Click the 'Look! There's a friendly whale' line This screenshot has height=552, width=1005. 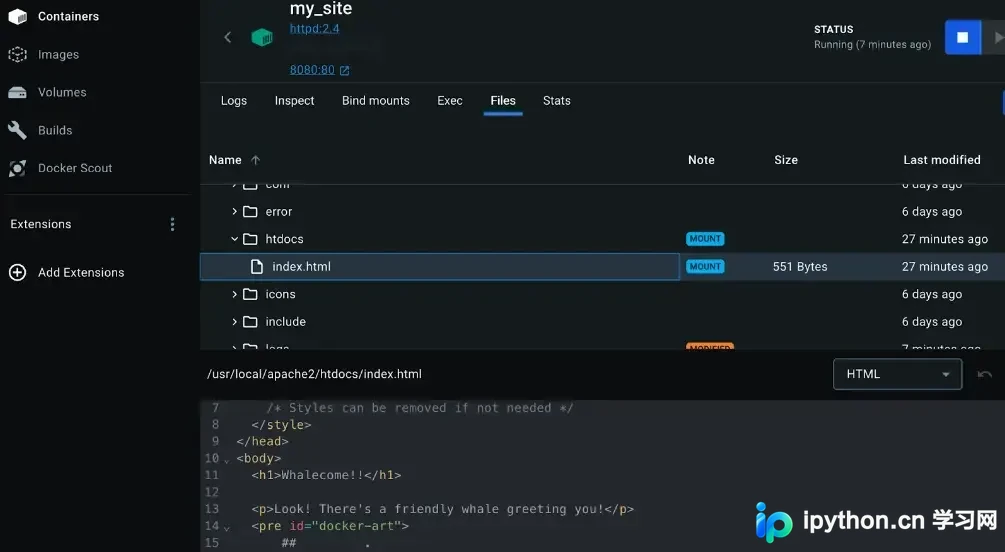pos(442,509)
